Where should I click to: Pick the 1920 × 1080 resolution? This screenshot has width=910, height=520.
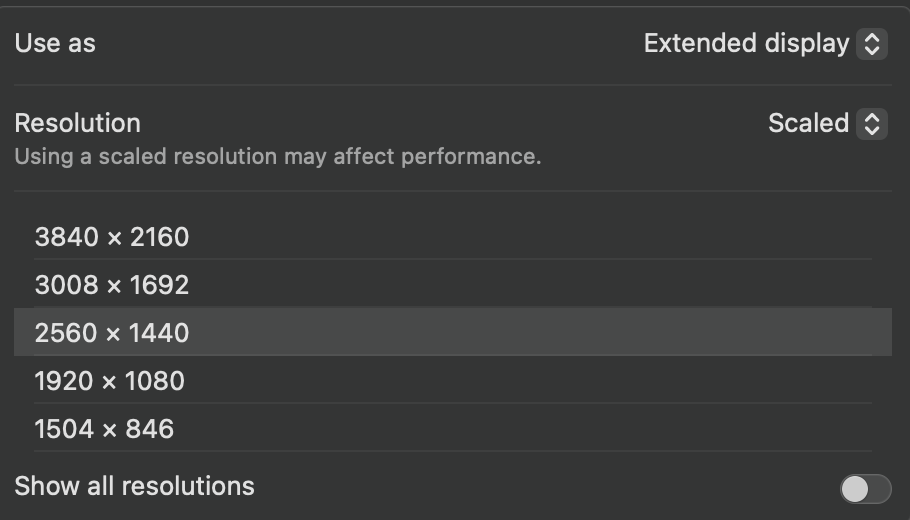click(110, 381)
